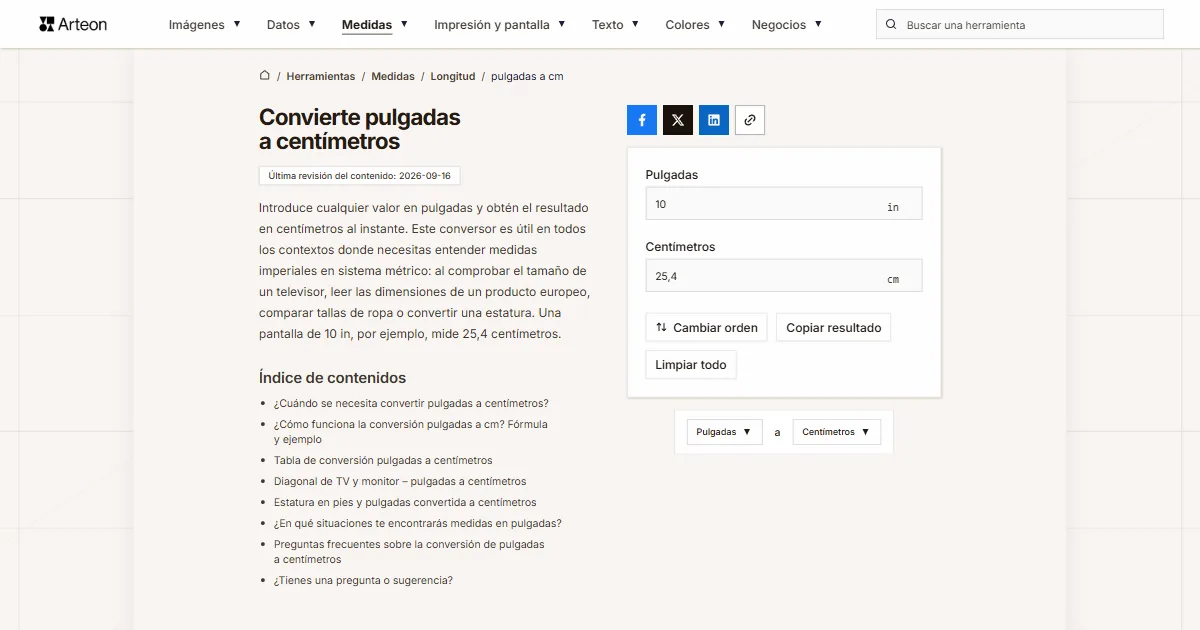
Task: Open the Texto menu
Action: click(x=615, y=24)
